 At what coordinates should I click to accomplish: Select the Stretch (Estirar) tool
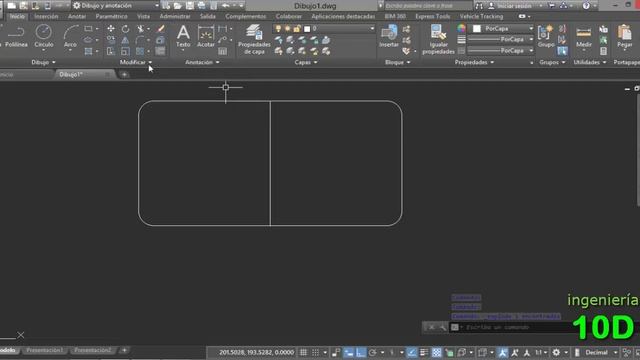111,51
